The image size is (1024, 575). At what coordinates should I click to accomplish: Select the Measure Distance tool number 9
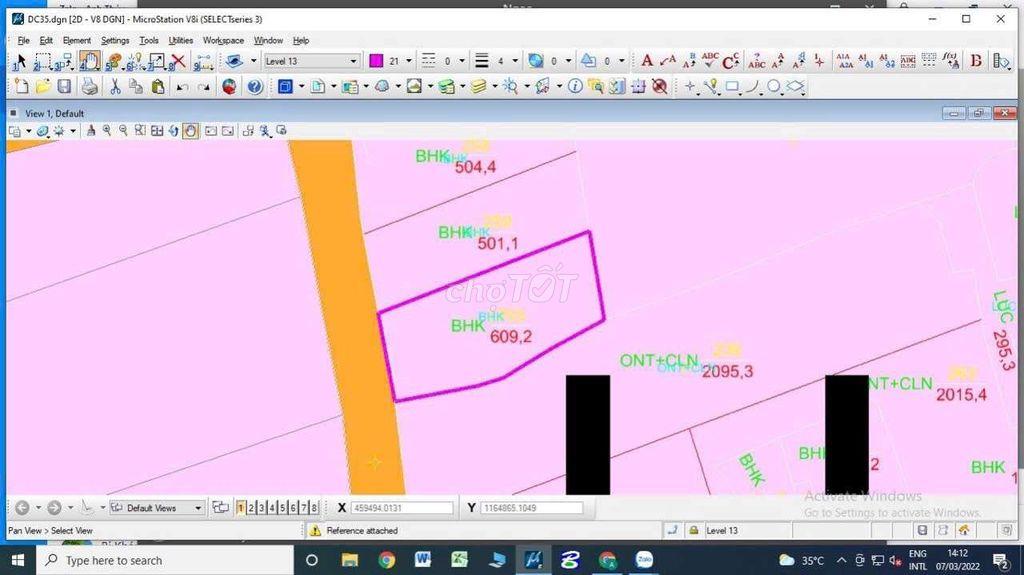pyautogui.click(x=203, y=61)
